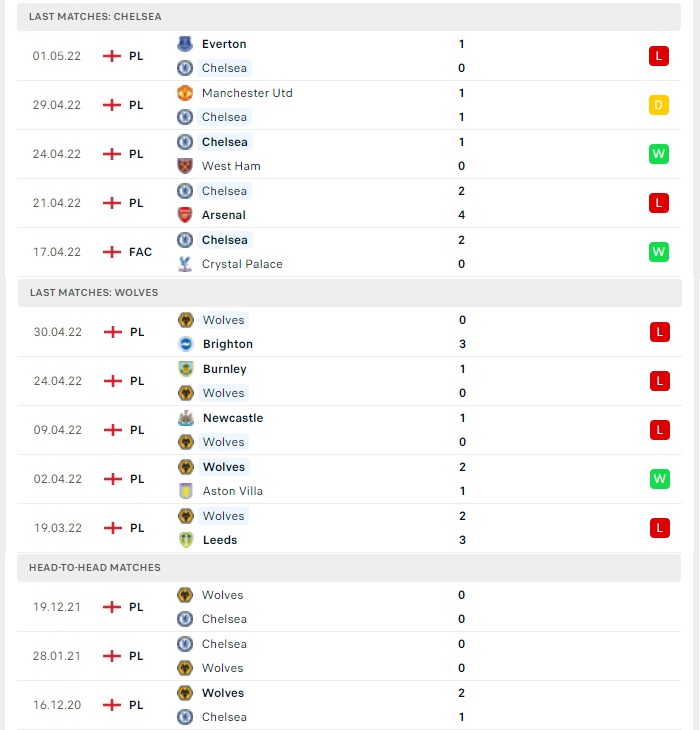Click the Crystal Palace crest icon
The height and width of the screenshot is (730, 700).
(185, 264)
